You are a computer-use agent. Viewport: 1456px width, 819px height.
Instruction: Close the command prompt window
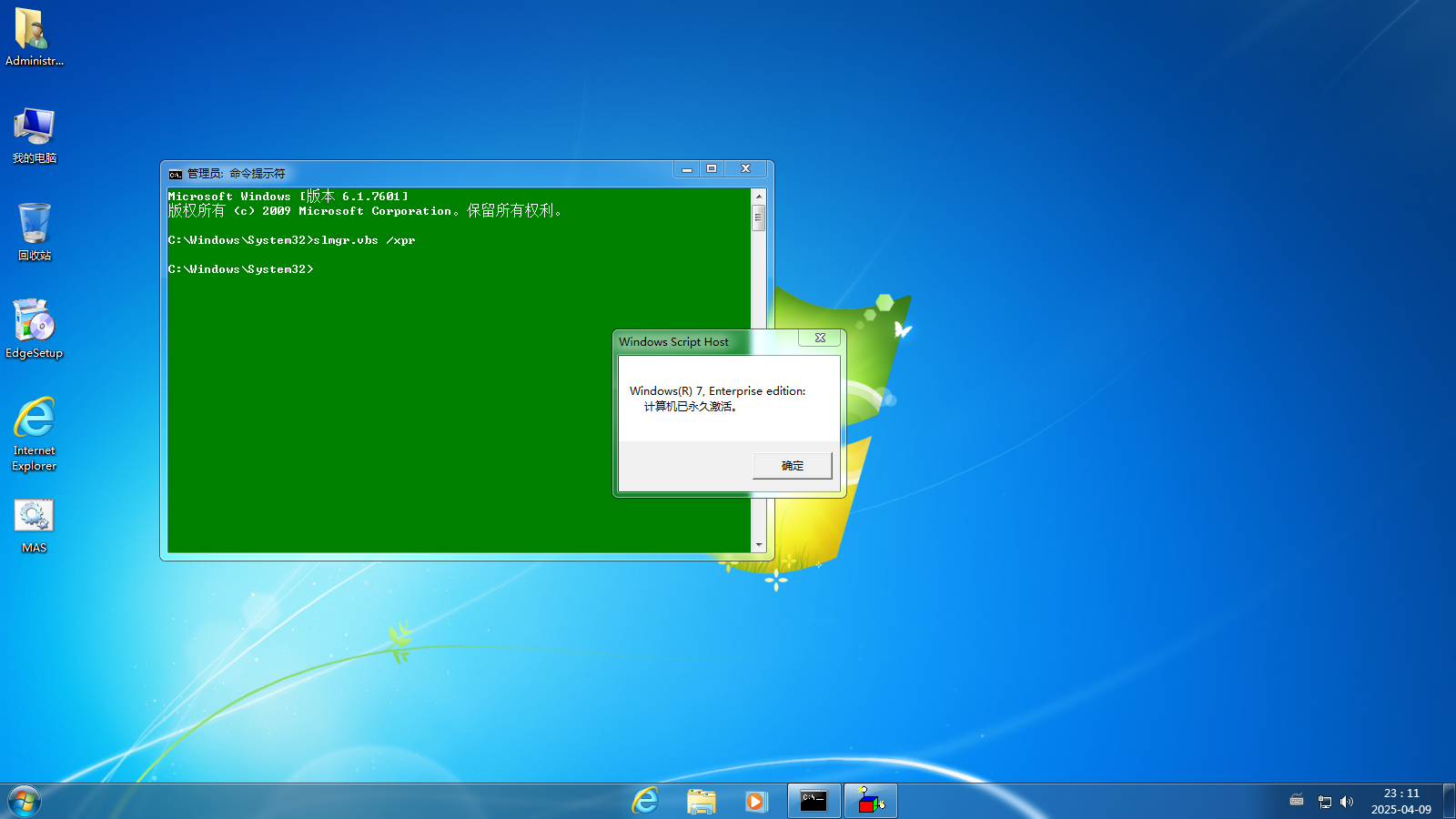click(x=745, y=169)
